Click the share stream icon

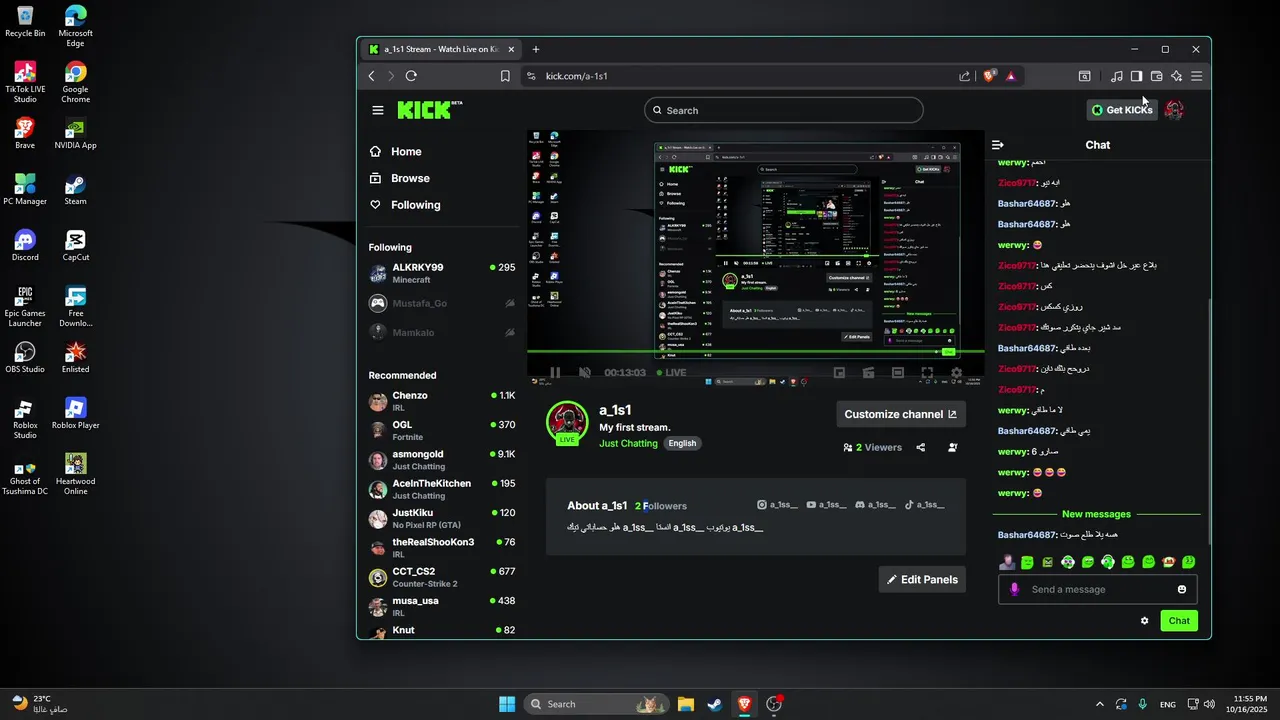(x=921, y=448)
